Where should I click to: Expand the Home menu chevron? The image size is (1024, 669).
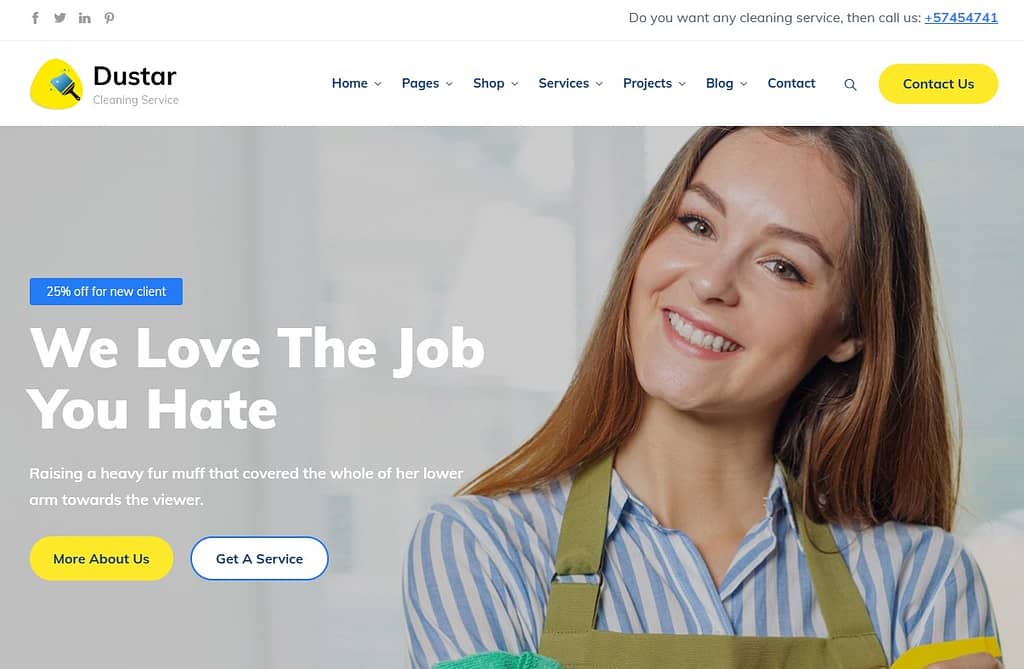click(x=377, y=84)
